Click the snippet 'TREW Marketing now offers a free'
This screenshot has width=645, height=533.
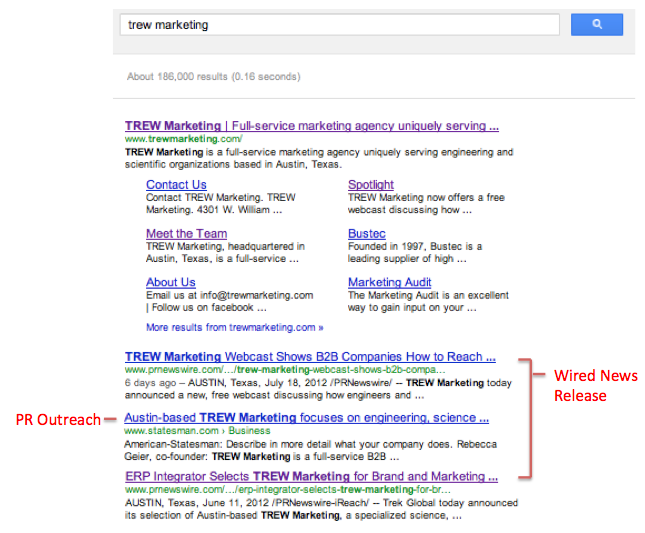(426, 197)
